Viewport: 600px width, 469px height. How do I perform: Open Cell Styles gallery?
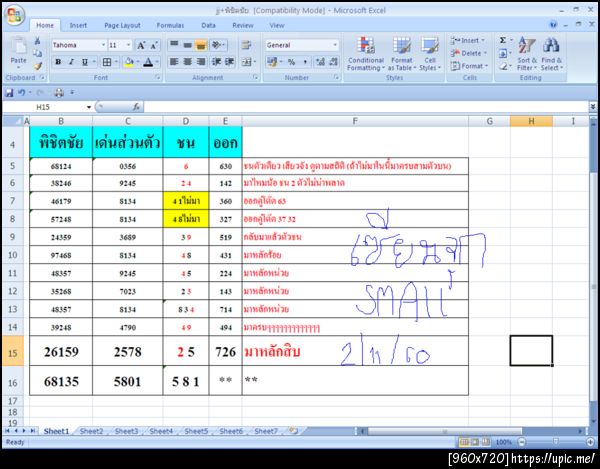point(430,54)
